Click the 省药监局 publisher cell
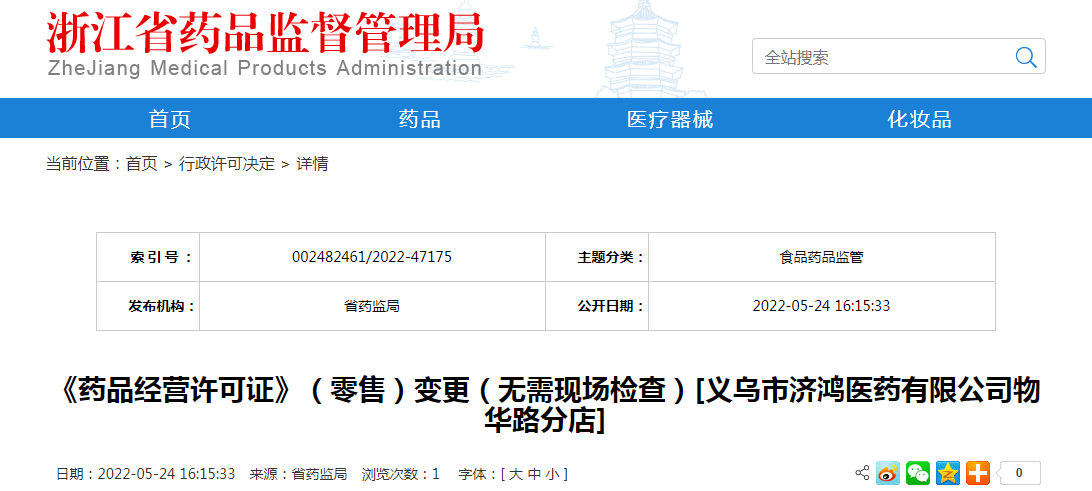Screen dimensions: 1092x491 tap(372, 306)
